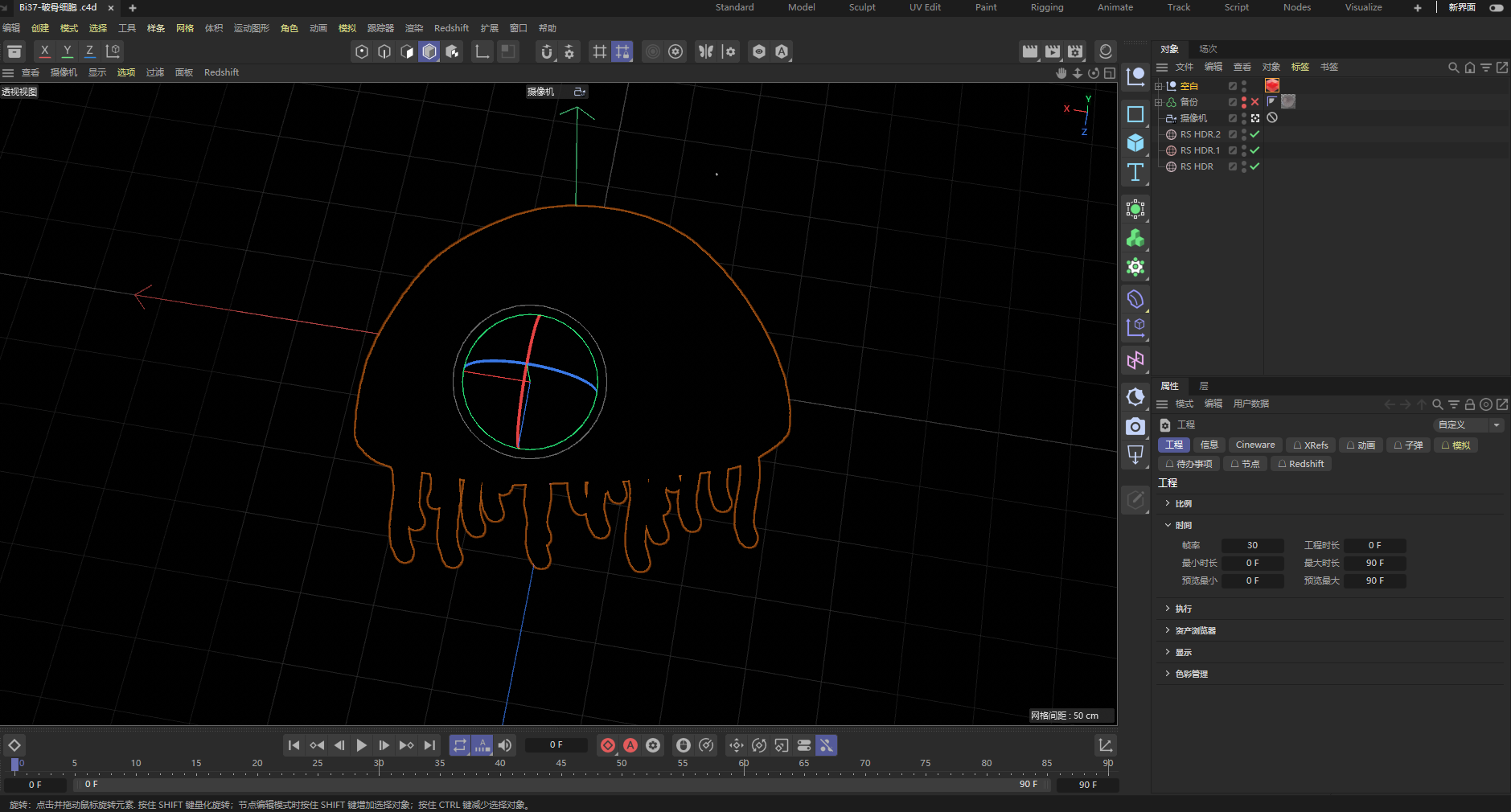Switch to the 场次 tab

1208,49
